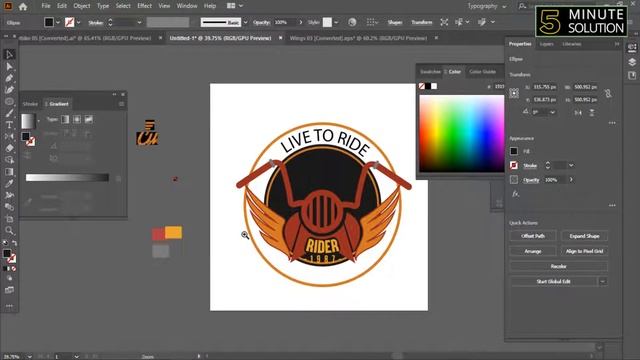640x360 pixels.
Task: Click the Expand Shape button
Action: [584, 236]
